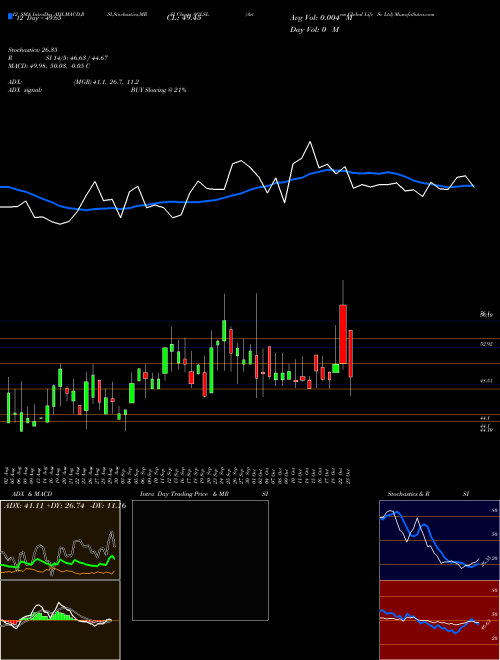This screenshot has width=500, height=660.
Task: Open the blue Stochastics chart panel
Action: coord(439,540)
